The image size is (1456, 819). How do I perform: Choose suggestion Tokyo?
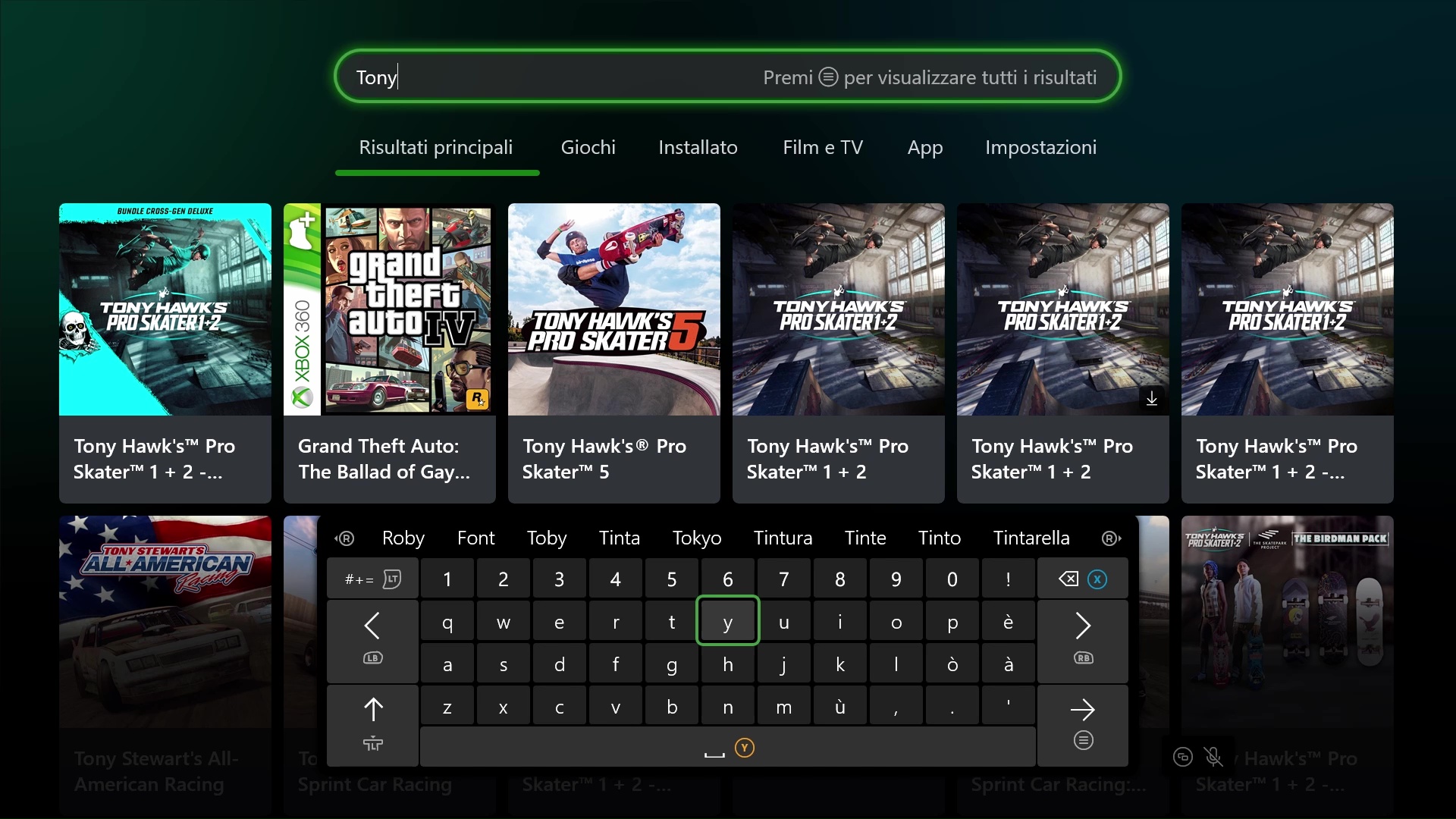[x=697, y=538]
